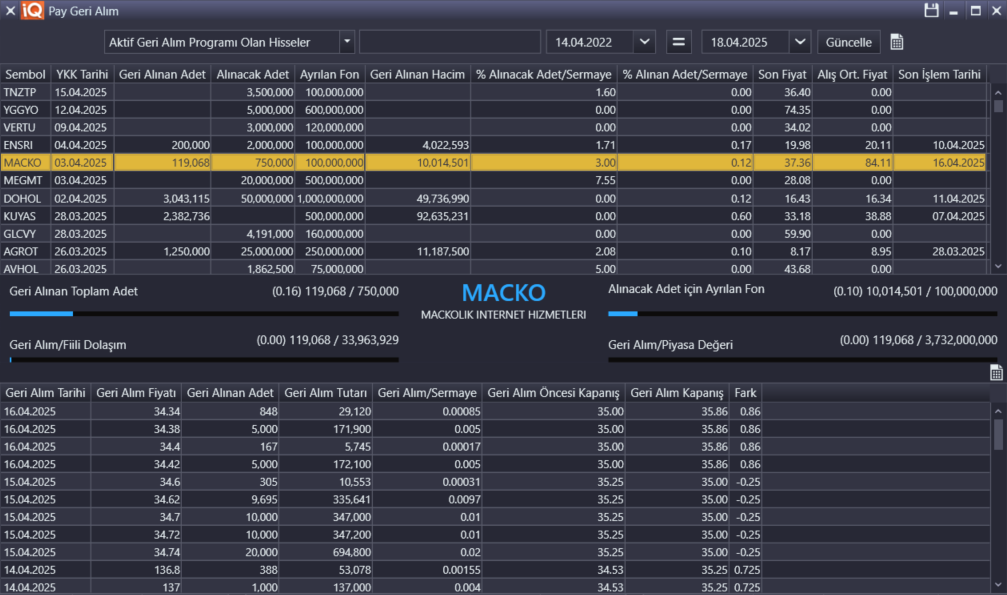Image resolution: width=1007 pixels, height=595 pixels.
Task: Select the highlighted MACKO row
Action: (493, 163)
